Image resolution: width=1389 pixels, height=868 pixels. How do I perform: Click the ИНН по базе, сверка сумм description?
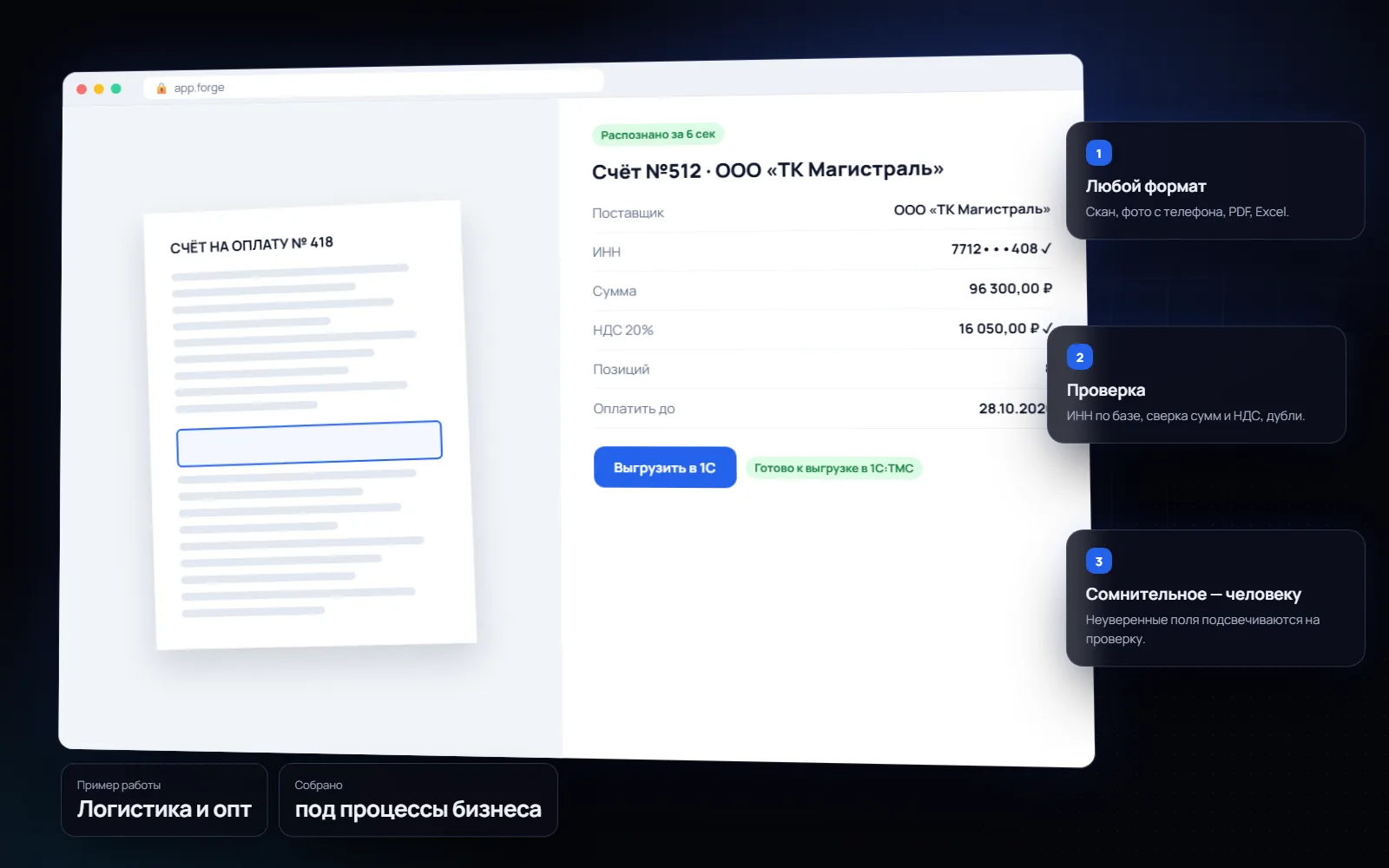point(1185,416)
